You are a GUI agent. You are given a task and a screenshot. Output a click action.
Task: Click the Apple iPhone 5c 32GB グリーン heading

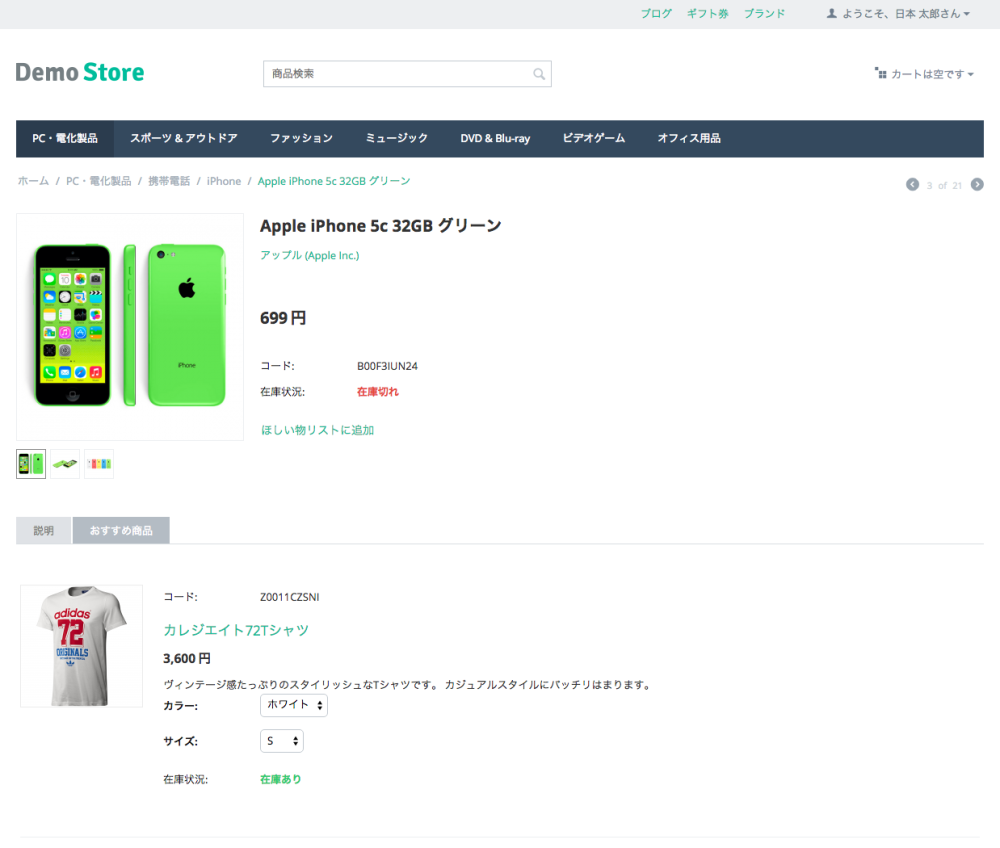pyautogui.click(x=381, y=226)
